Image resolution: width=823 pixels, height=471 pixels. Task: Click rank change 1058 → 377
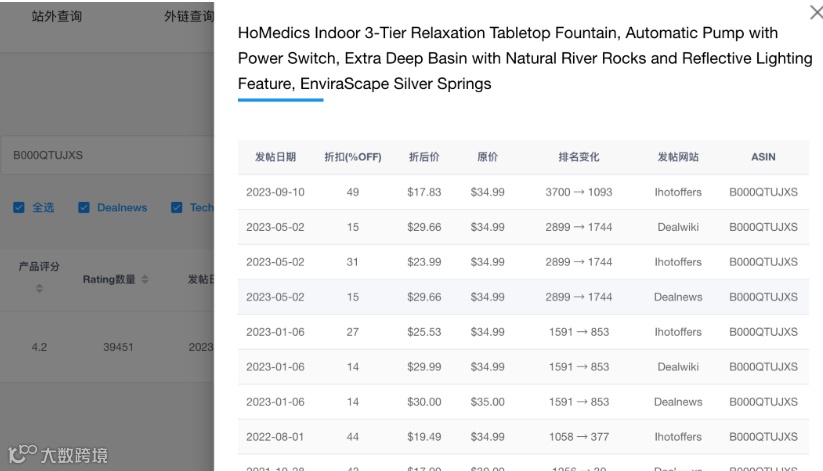point(579,437)
